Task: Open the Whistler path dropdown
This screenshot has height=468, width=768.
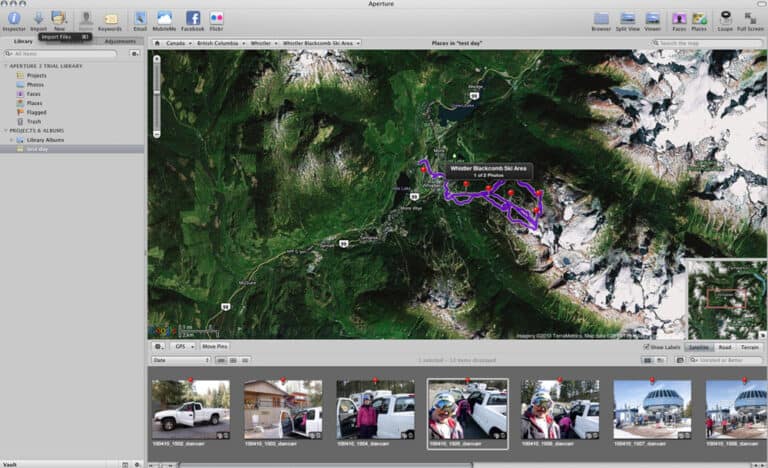Action: (x=264, y=43)
